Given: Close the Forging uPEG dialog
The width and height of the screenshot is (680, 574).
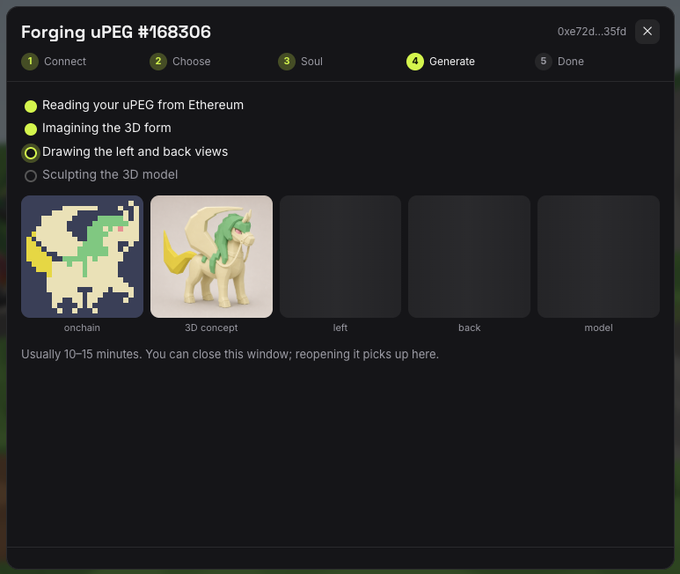Looking at the screenshot, I should [647, 31].
